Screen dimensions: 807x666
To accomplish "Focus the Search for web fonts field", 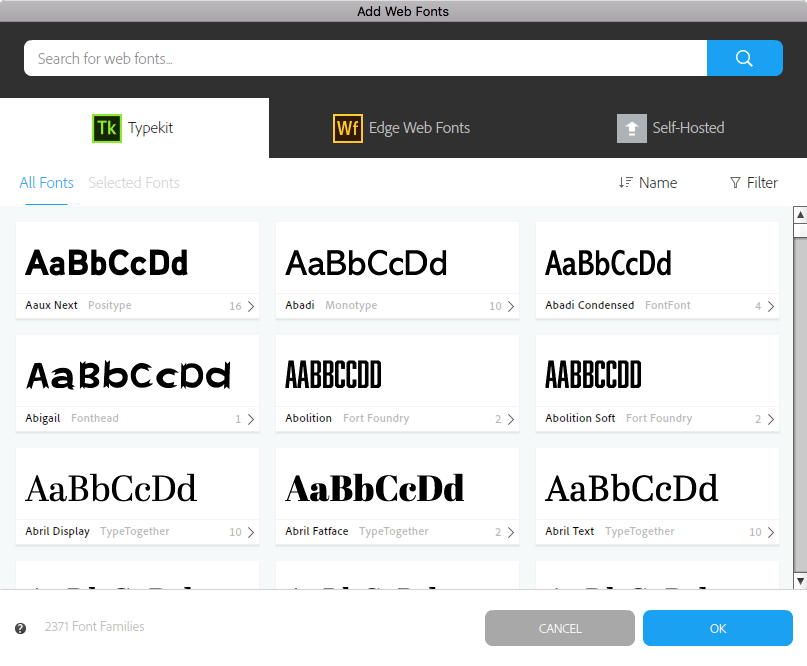I will [365, 58].
